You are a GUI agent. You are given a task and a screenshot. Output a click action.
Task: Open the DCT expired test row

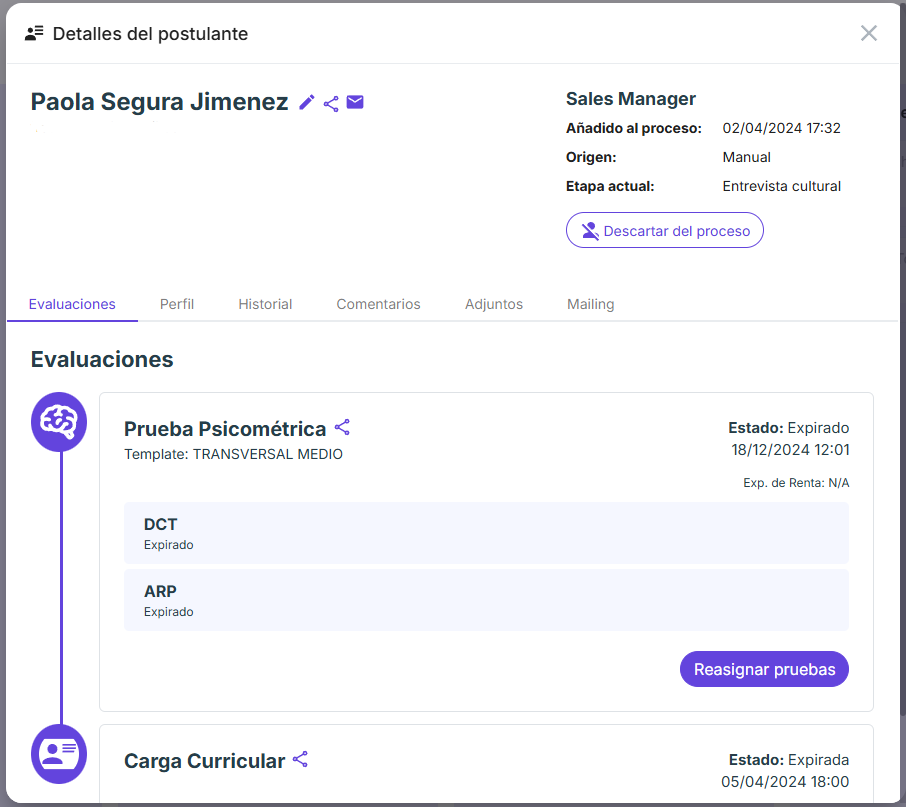(487, 533)
